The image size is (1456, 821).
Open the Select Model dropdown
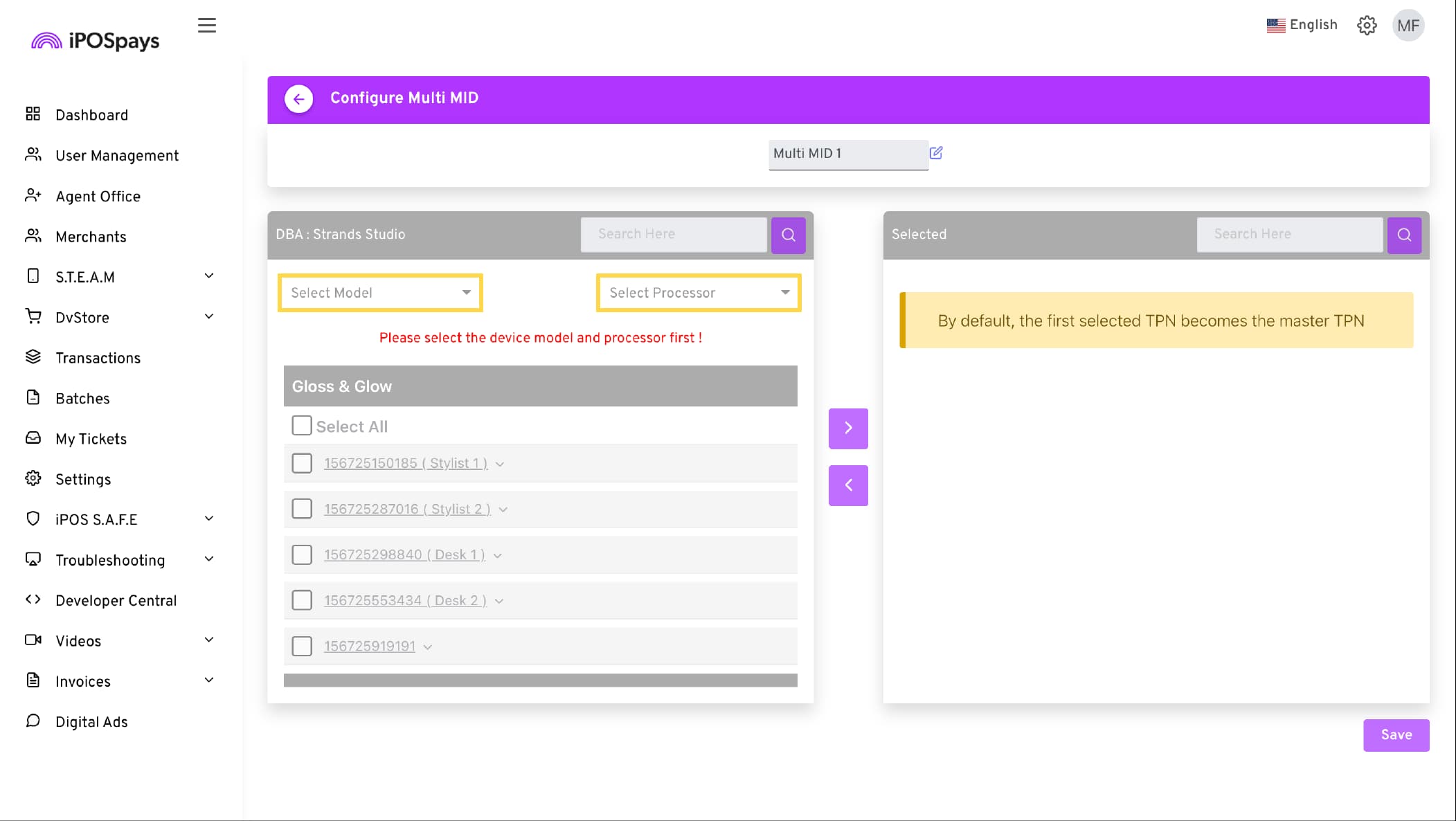tap(380, 293)
